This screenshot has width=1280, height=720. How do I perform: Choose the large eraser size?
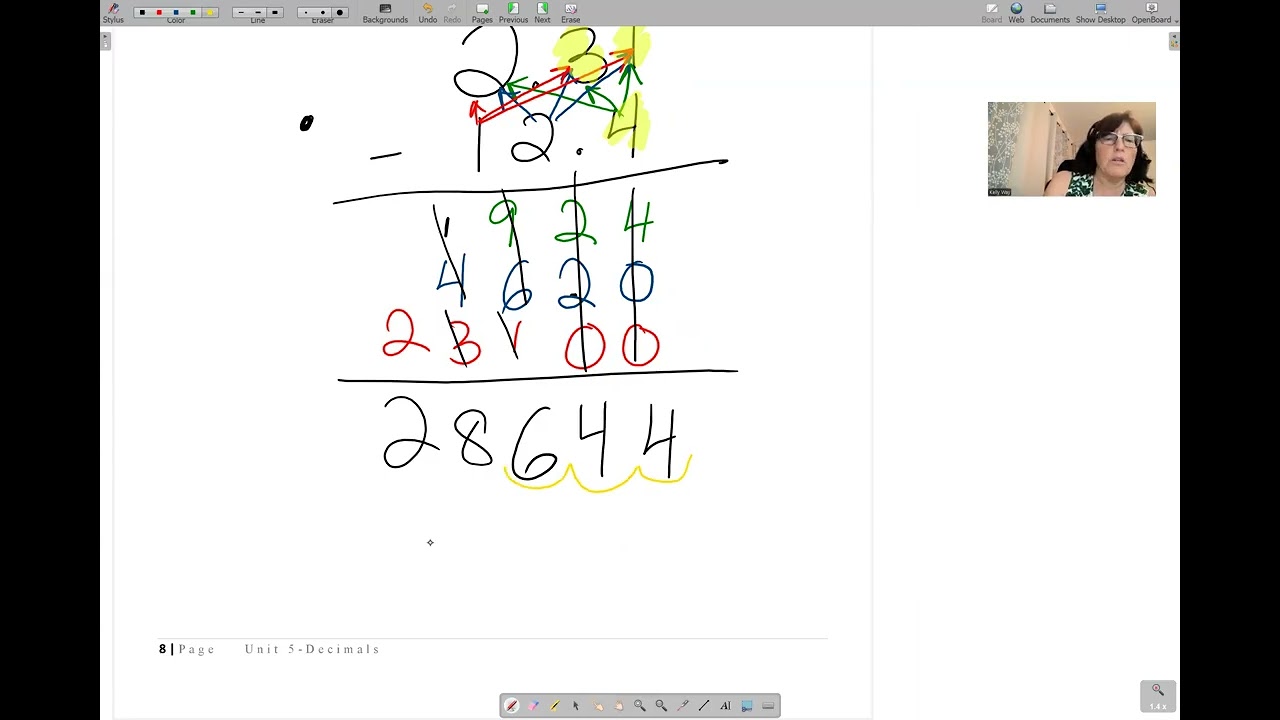(340, 12)
